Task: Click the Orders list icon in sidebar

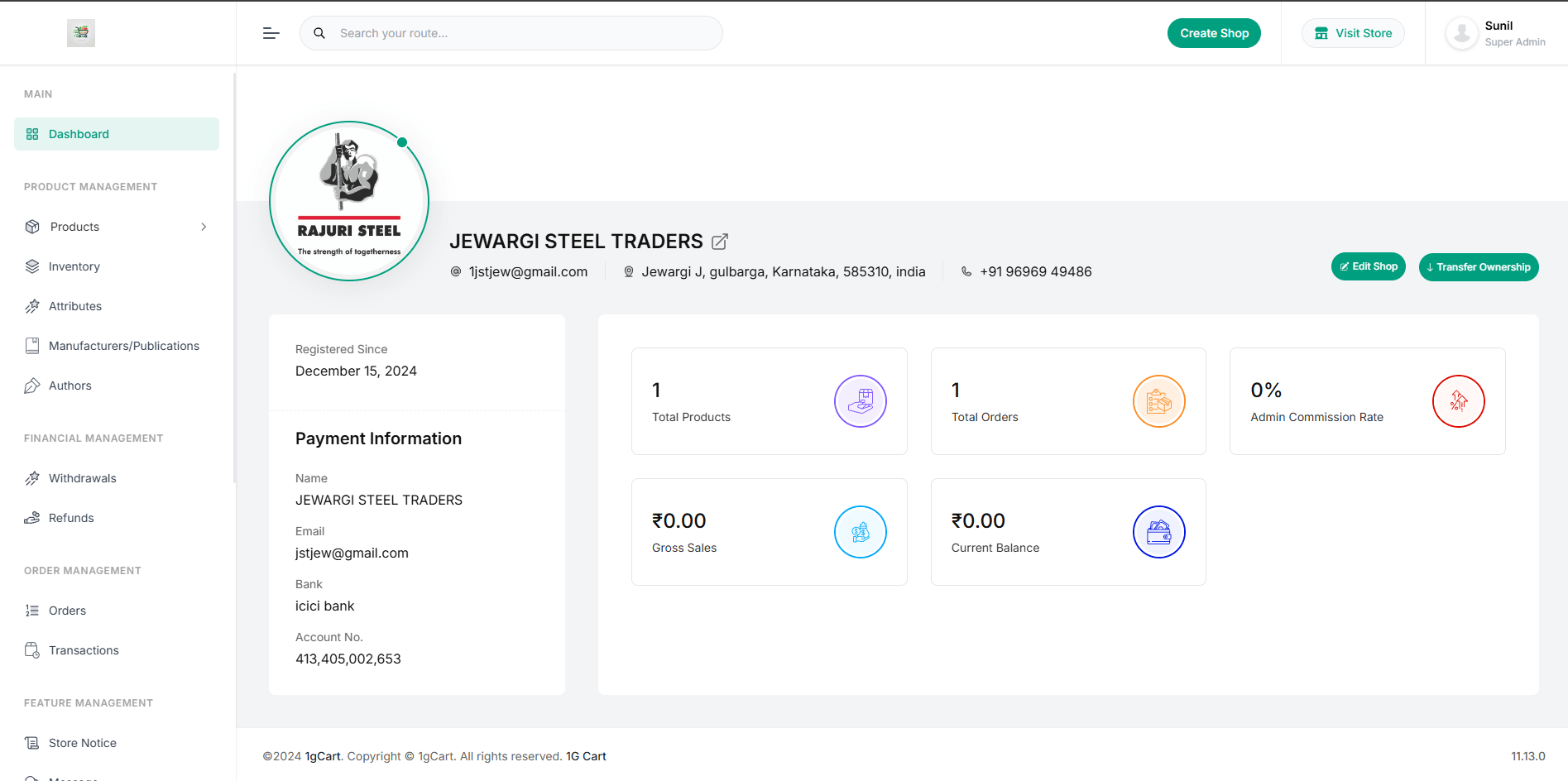Action: [32, 611]
